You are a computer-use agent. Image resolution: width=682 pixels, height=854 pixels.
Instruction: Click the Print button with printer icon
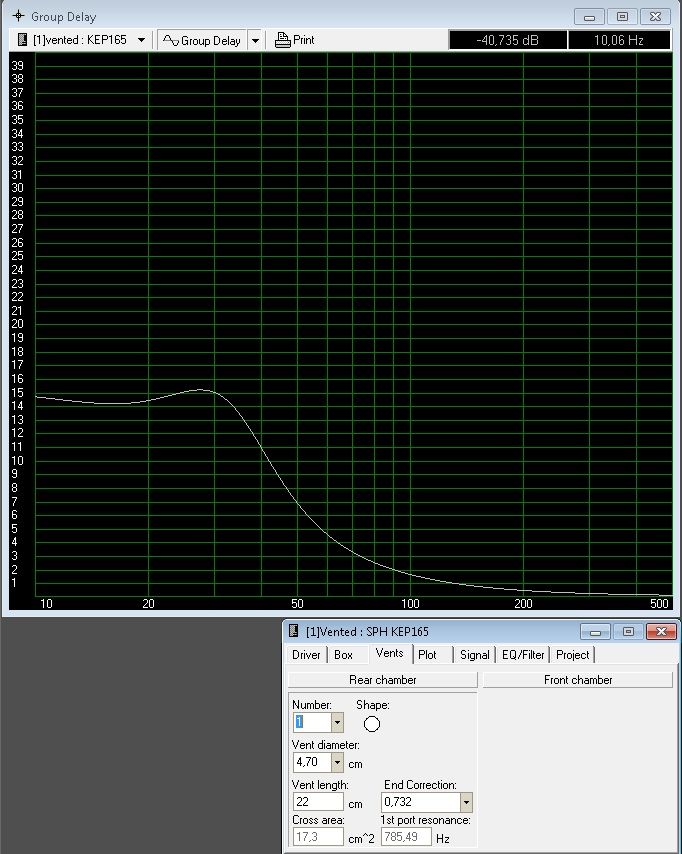click(295, 40)
